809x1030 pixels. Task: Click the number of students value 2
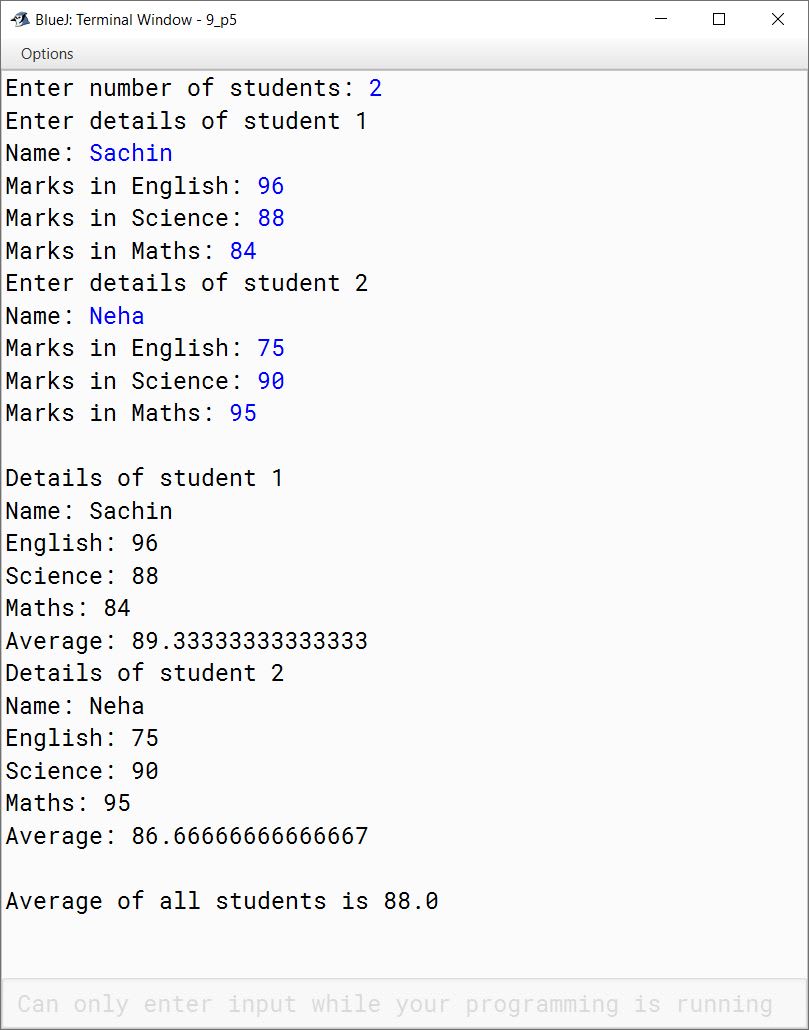pyautogui.click(x=376, y=88)
